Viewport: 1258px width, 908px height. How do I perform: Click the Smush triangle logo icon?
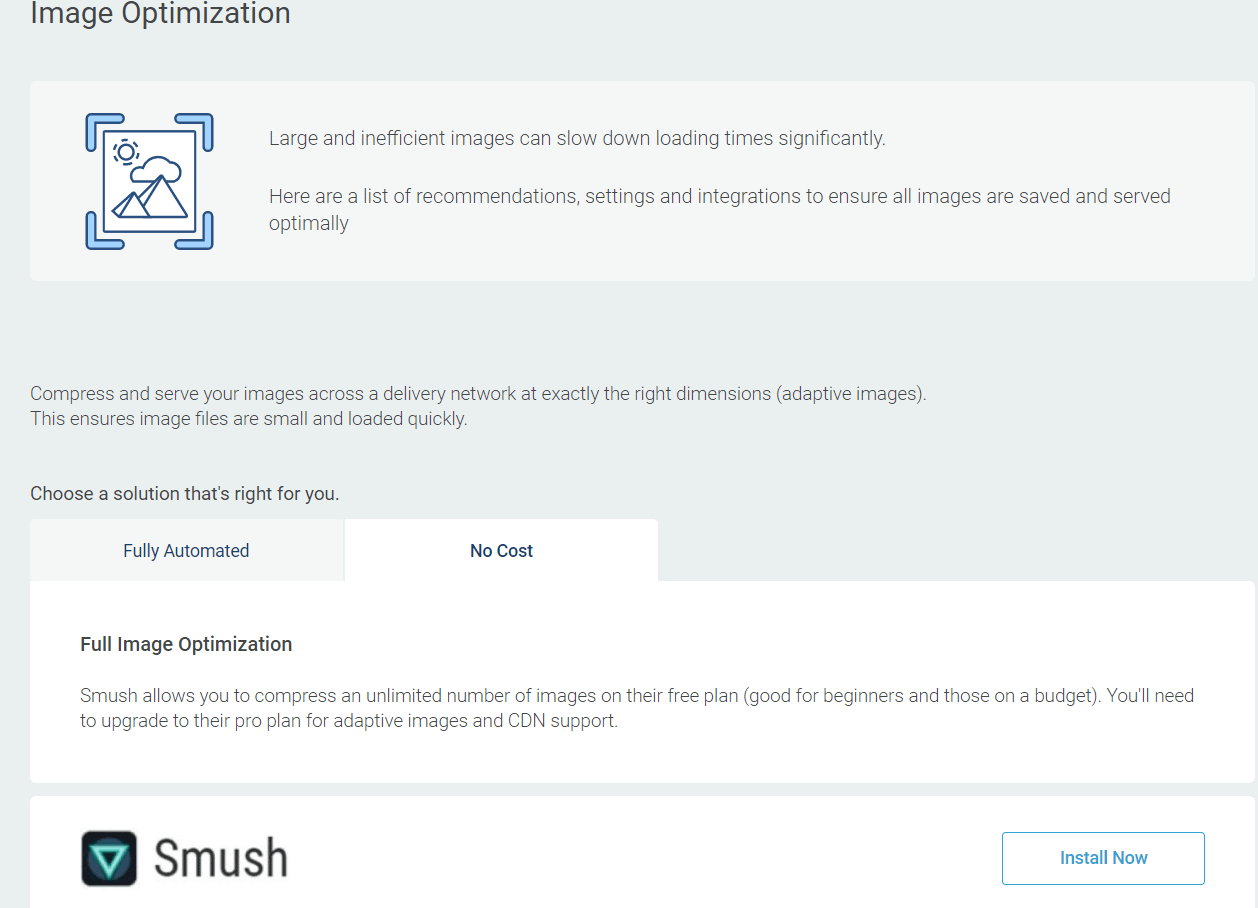coord(109,858)
